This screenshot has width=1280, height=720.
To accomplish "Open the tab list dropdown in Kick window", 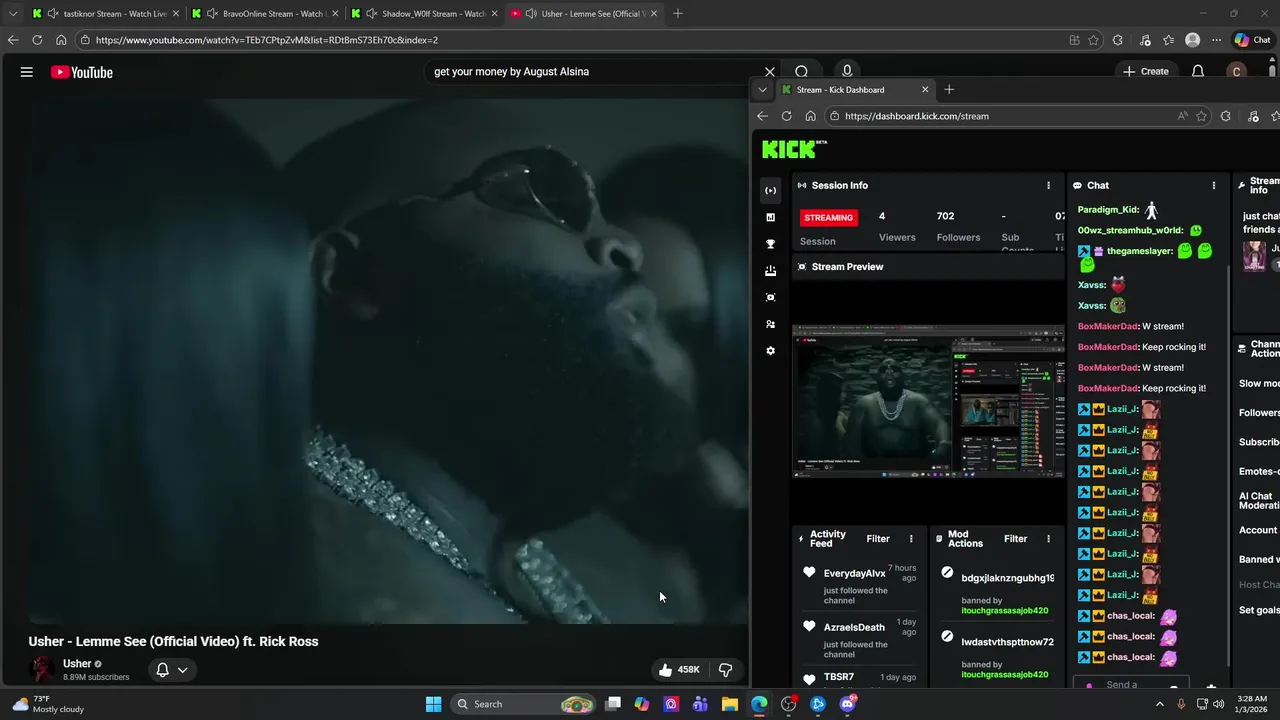I will (762, 90).
